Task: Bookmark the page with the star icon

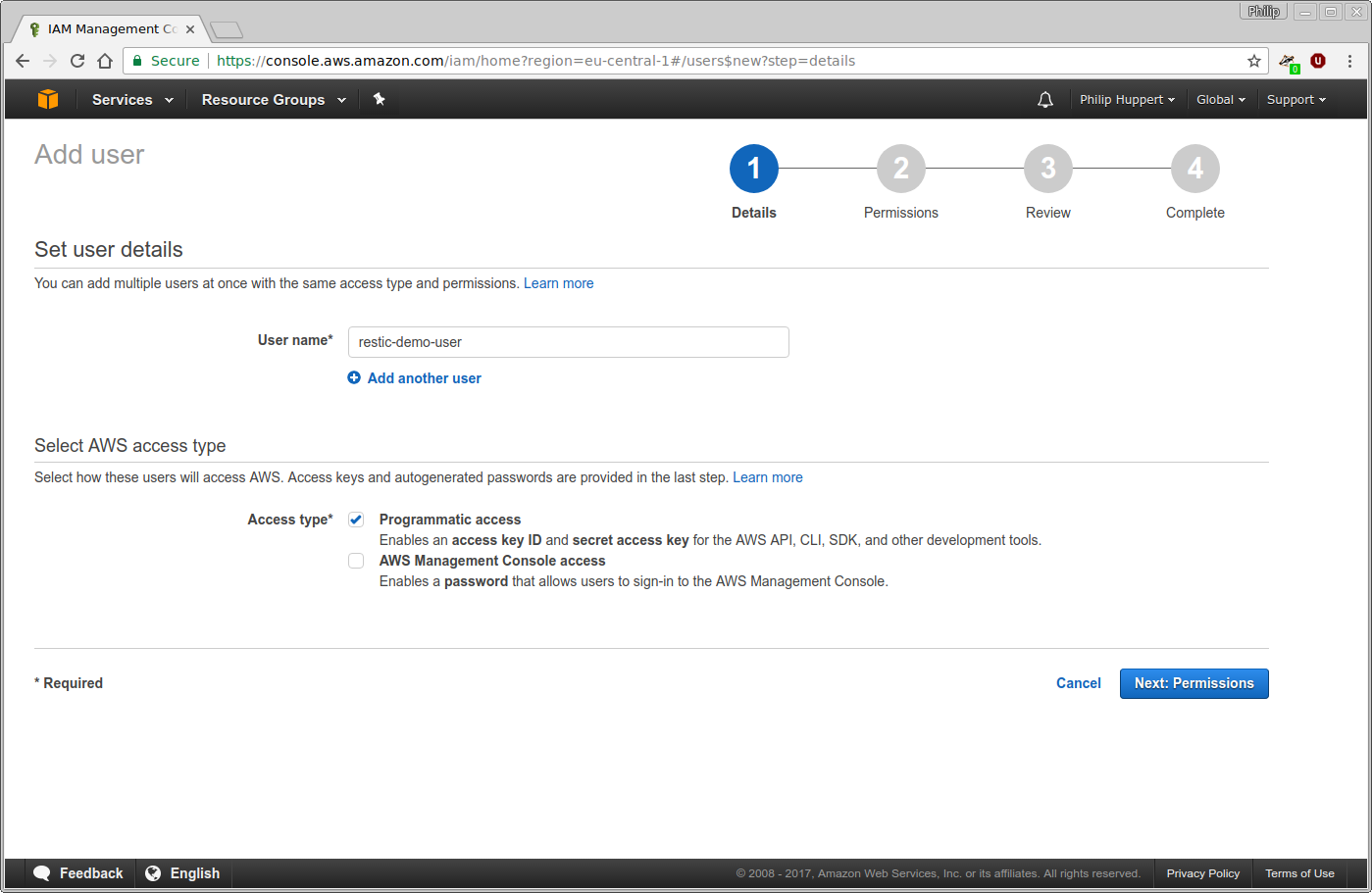Action: click(x=1253, y=60)
